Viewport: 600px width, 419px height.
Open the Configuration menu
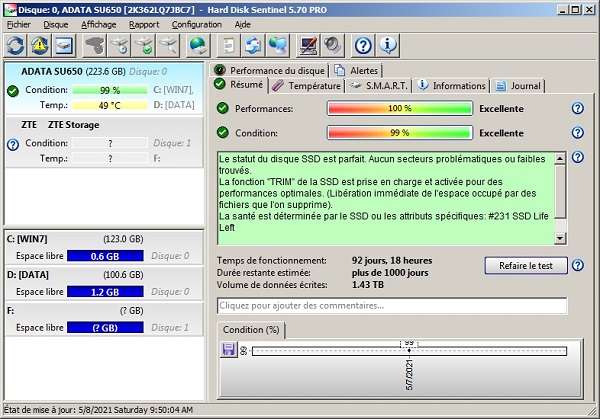click(196, 24)
